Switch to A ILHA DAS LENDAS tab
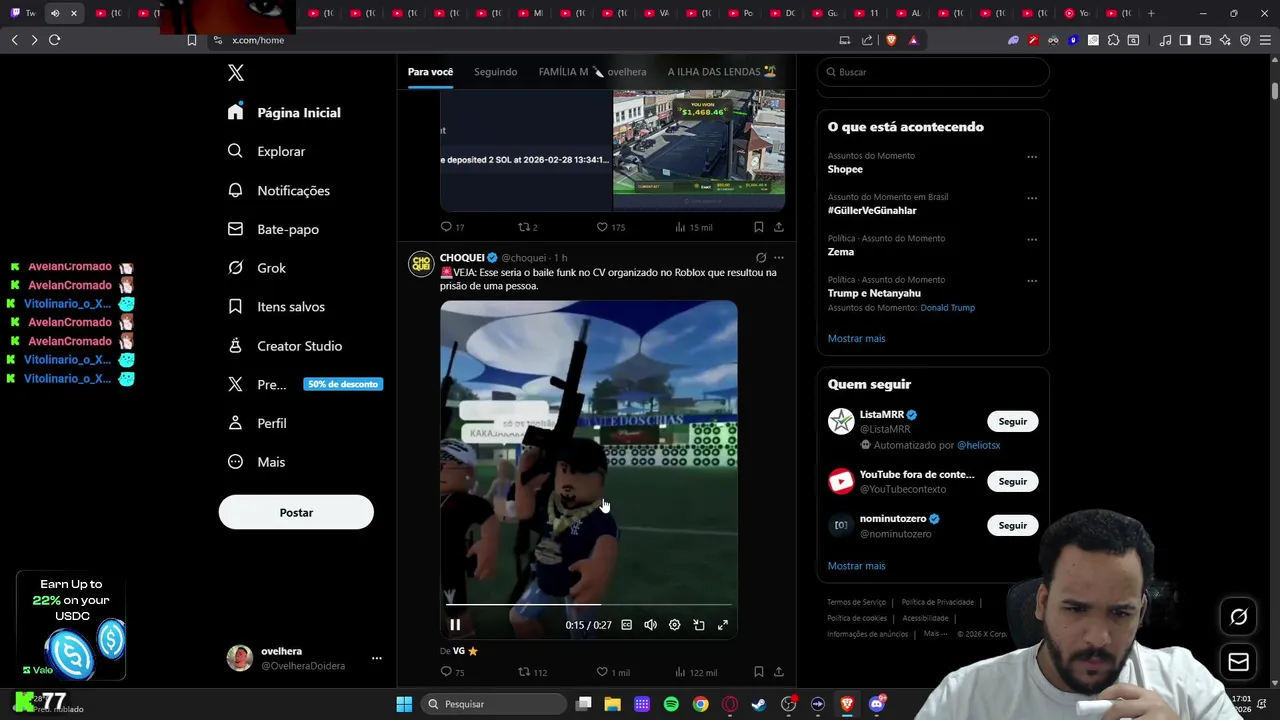 point(722,72)
